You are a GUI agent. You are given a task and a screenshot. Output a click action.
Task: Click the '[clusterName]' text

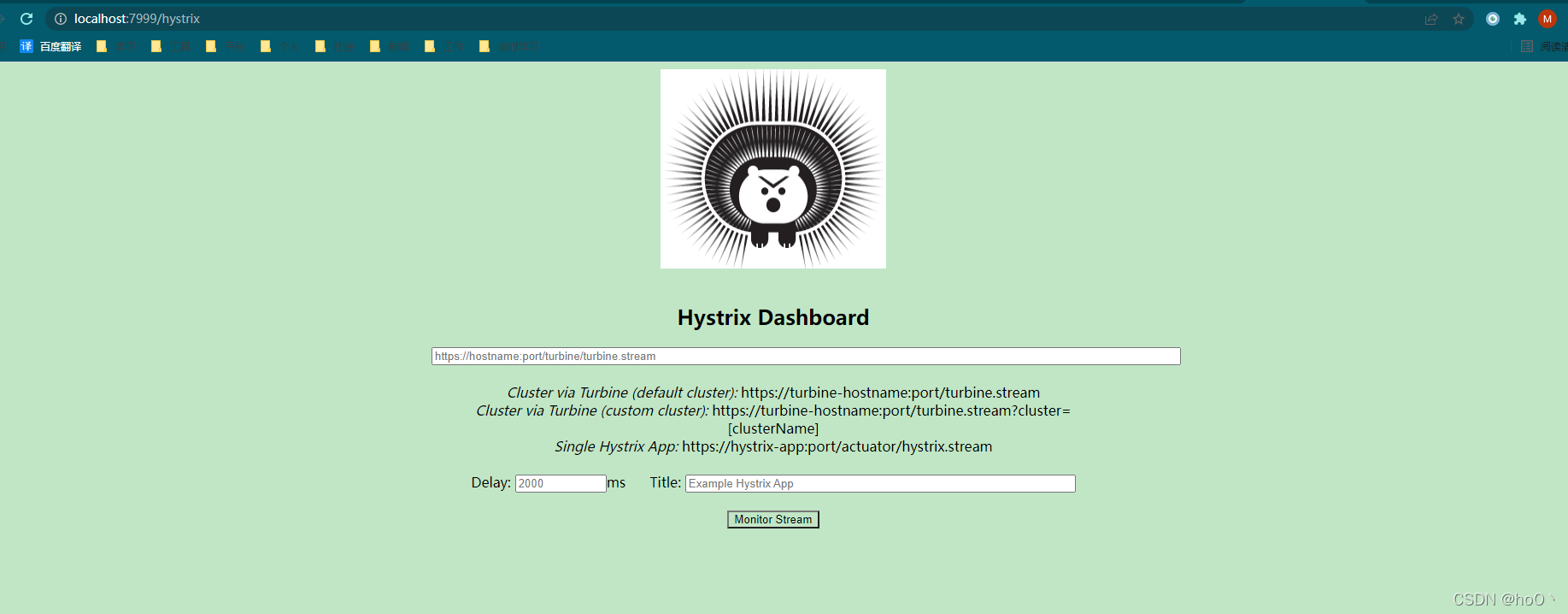773,428
